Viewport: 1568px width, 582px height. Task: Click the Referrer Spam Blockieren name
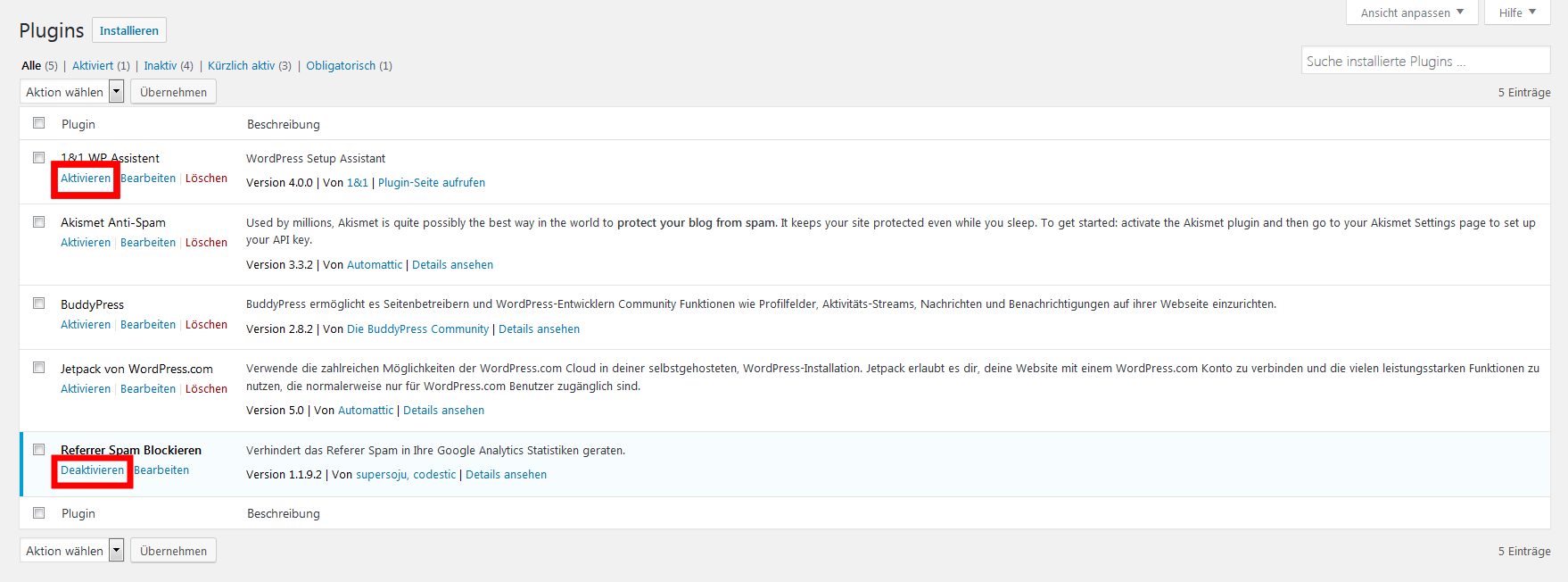(131, 450)
